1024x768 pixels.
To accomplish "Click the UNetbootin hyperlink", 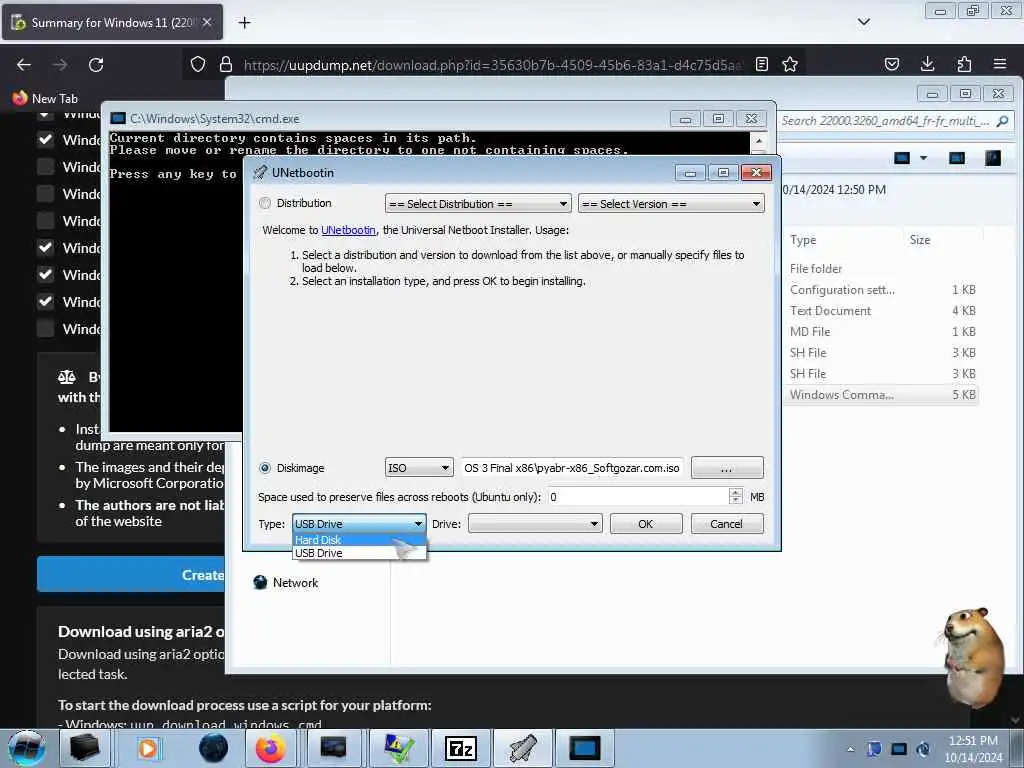I will (348, 230).
